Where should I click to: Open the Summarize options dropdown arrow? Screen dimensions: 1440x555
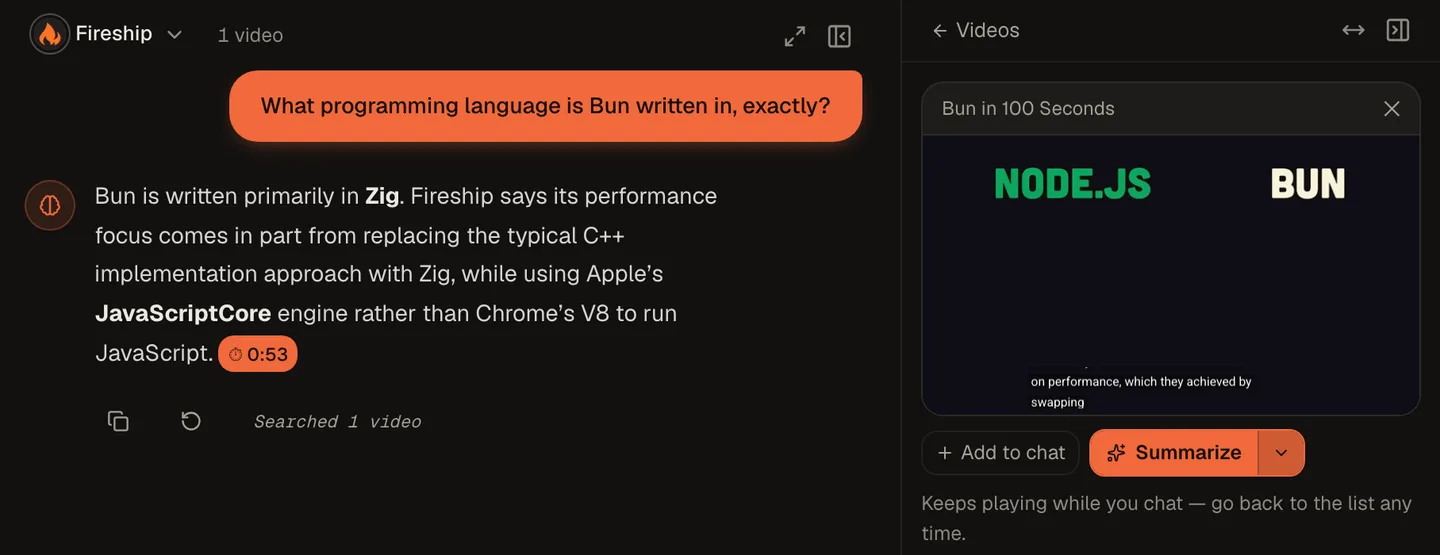1281,453
